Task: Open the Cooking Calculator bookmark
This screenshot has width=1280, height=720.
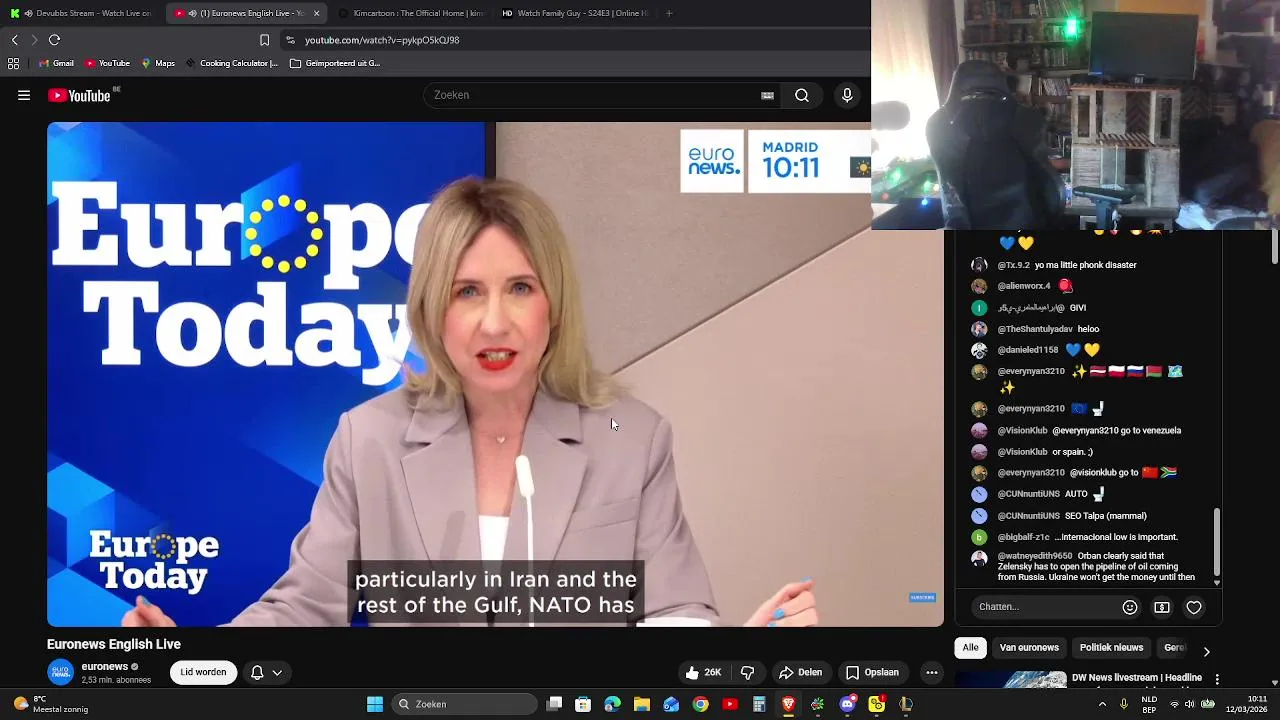Action: 231,63
